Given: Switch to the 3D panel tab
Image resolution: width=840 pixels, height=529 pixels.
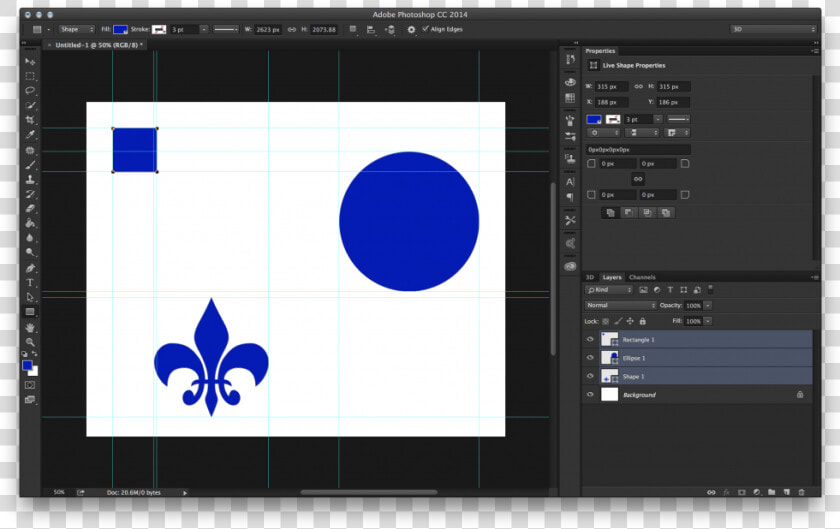Looking at the screenshot, I should [590, 277].
